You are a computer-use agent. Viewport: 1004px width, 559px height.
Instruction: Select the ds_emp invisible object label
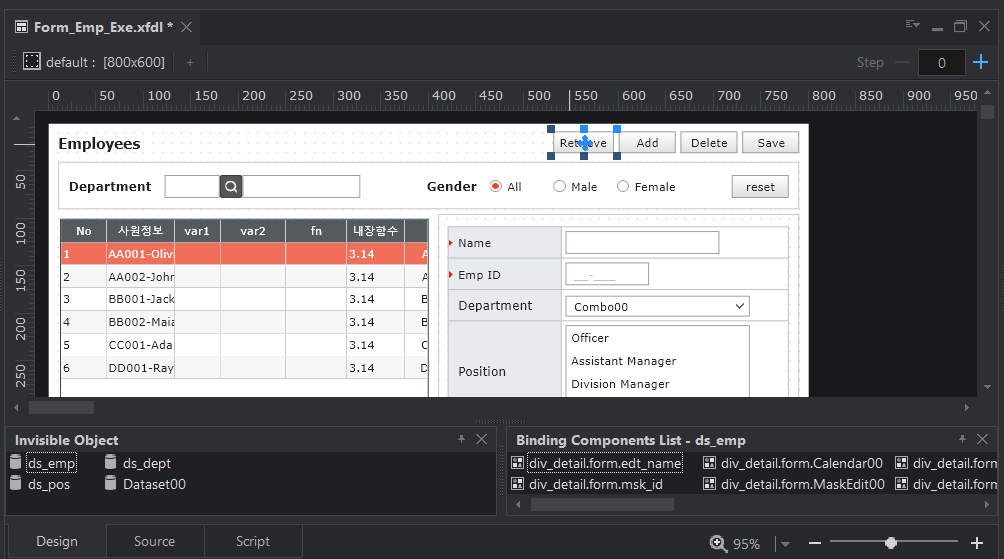[x=51, y=463]
